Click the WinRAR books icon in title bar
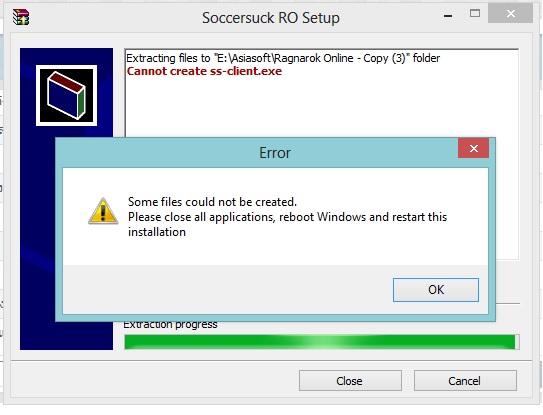Screen dimensions: 543x415 (21, 17)
